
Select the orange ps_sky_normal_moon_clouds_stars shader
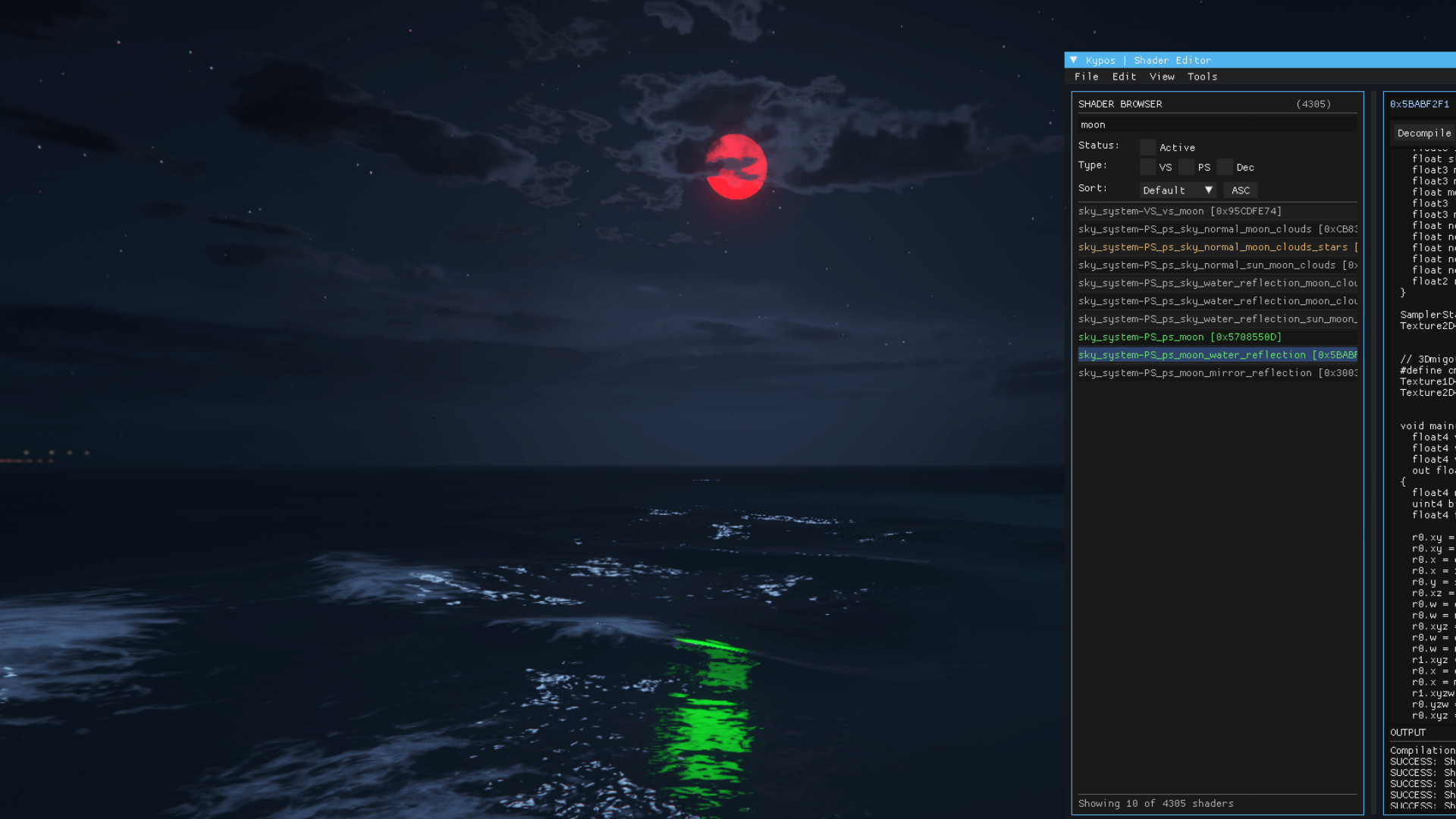[1216, 247]
